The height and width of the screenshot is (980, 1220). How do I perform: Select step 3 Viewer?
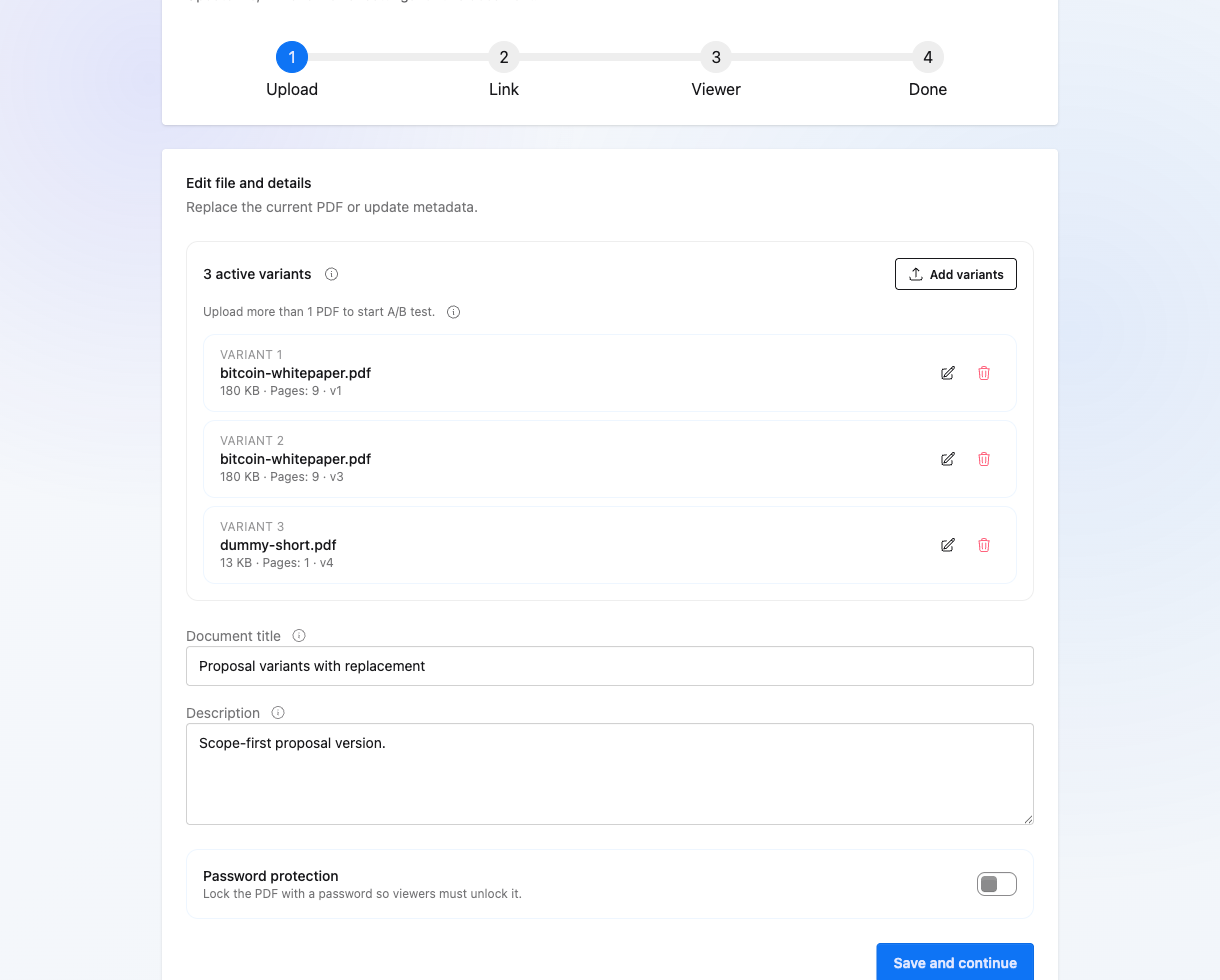(x=716, y=57)
